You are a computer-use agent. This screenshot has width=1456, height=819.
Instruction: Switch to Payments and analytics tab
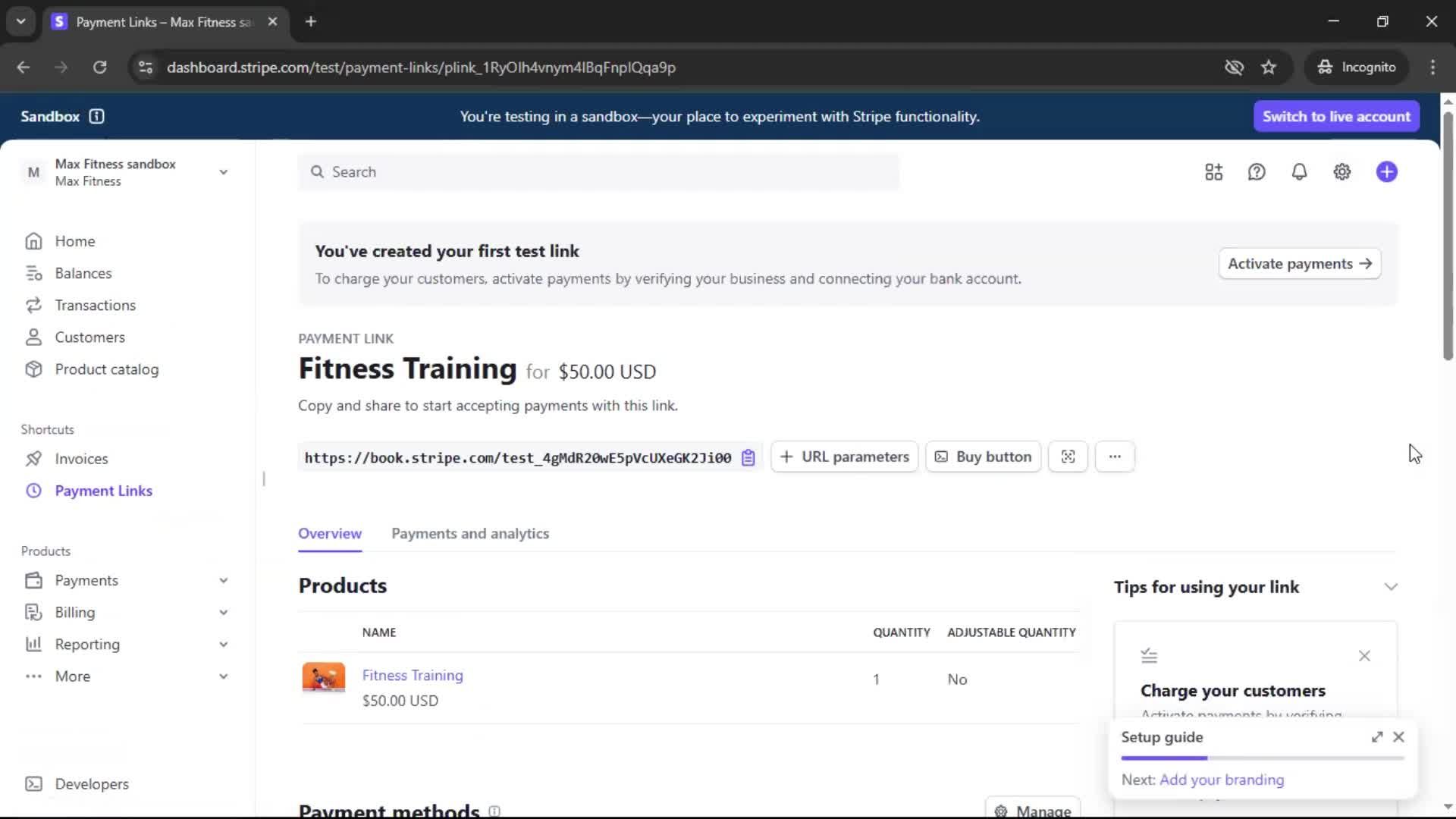tap(469, 533)
